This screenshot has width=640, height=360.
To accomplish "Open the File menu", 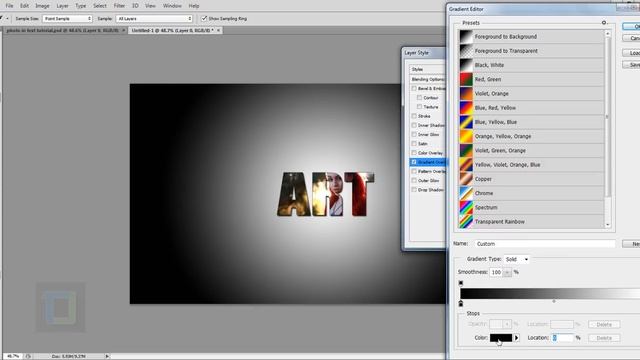I will click(9, 6).
